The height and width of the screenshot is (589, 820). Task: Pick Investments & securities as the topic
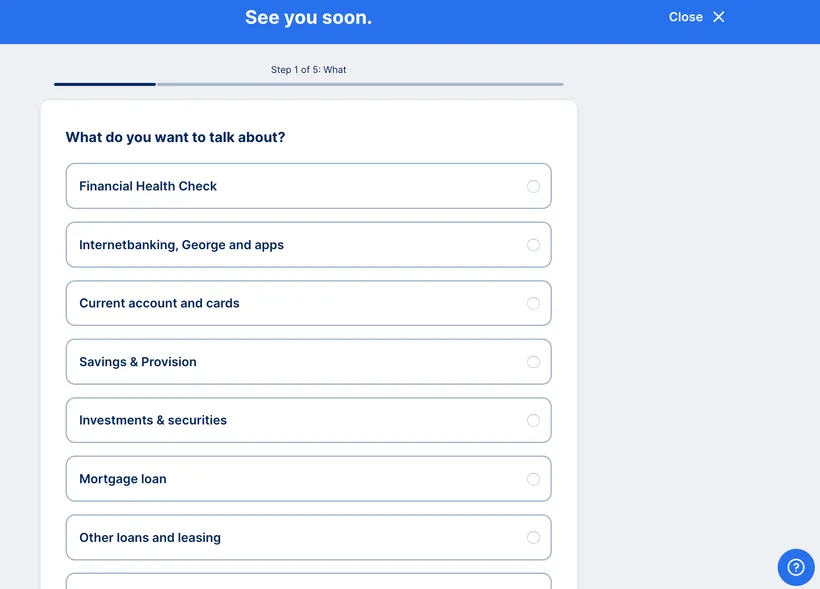coord(533,420)
